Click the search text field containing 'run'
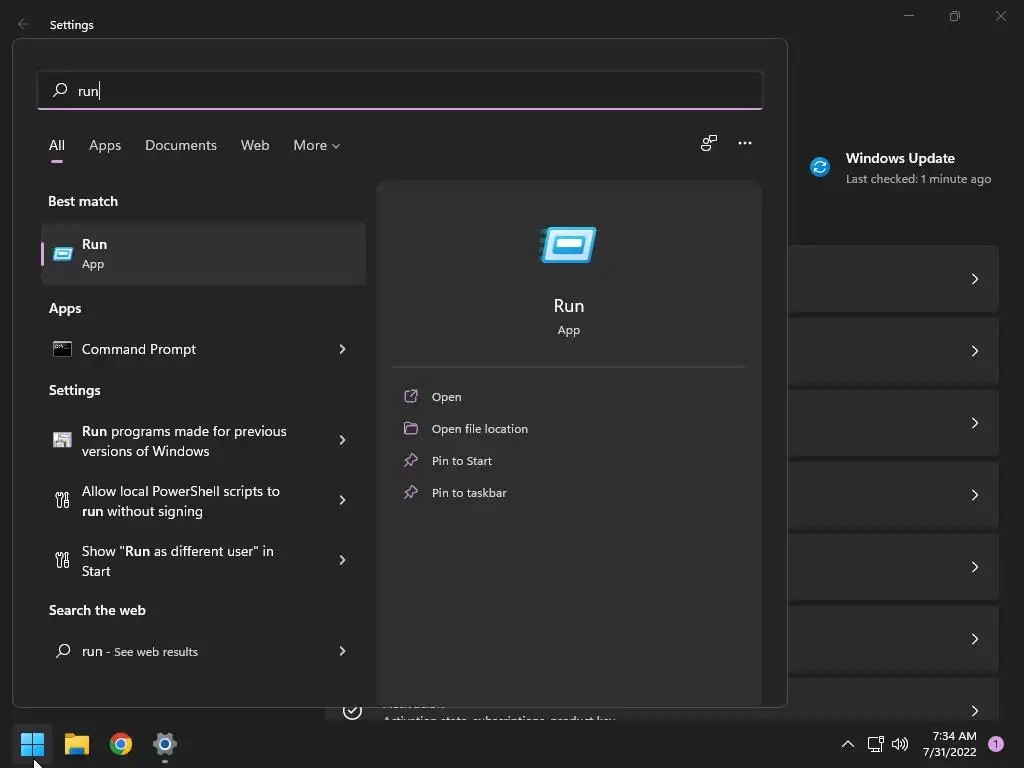The image size is (1024, 768). coord(400,90)
